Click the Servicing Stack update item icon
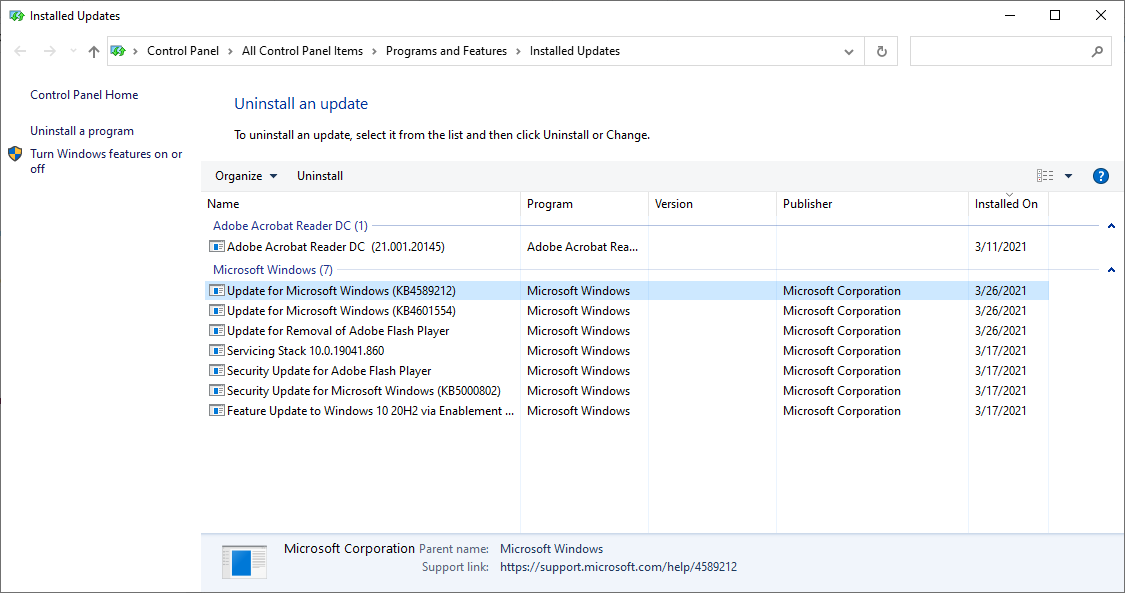This screenshot has height=593, width=1125. click(x=216, y=351)
